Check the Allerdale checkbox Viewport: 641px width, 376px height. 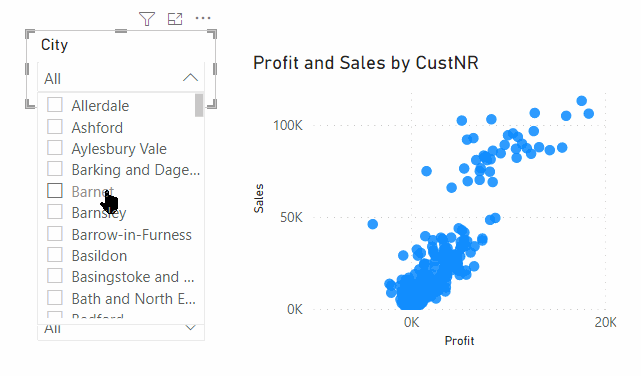click(55, 105)
